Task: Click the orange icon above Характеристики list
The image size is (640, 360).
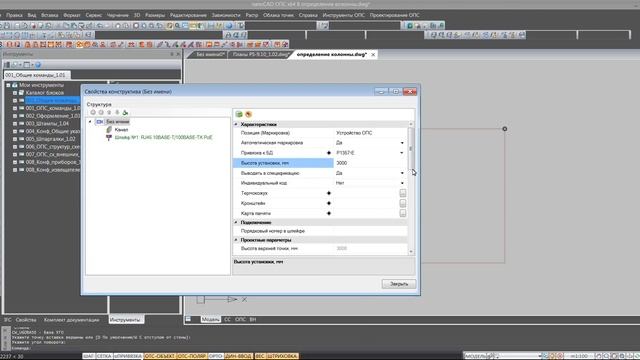Action: [x=248, y=114]
